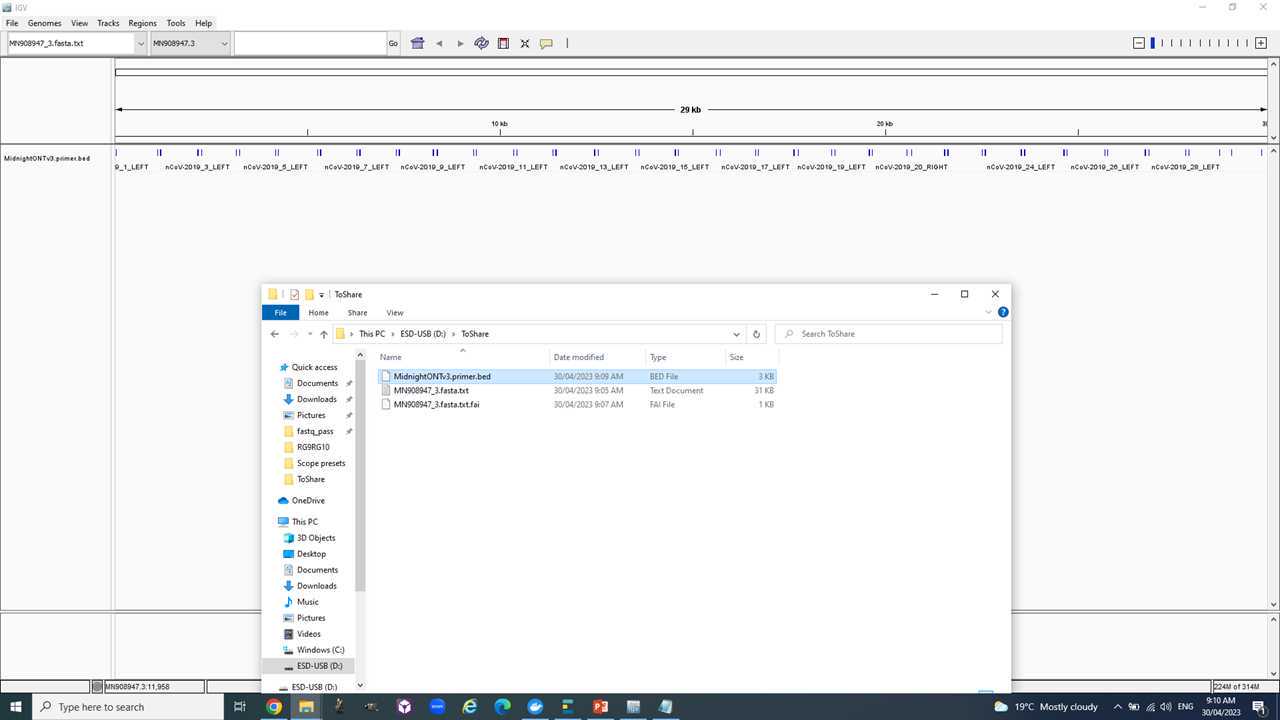This screenshot has width=1280, height=720.
Task: Open PowerPoint from the Windows taskbar
Action: pyautogui.click(x=600, y=707)
